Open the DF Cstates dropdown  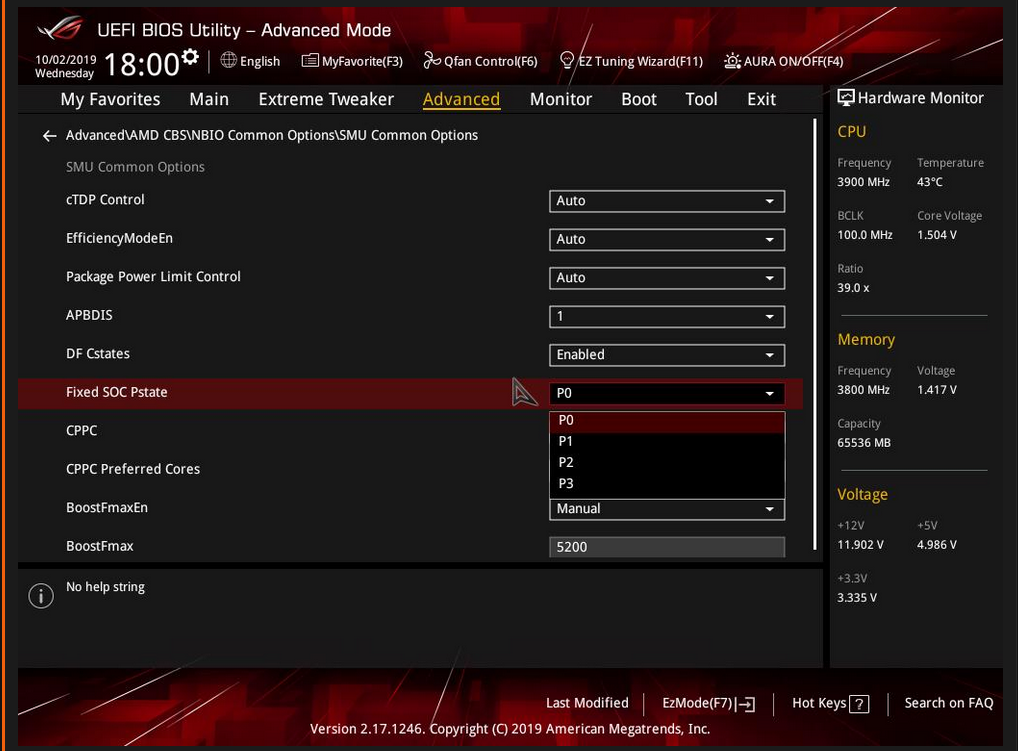667,355
